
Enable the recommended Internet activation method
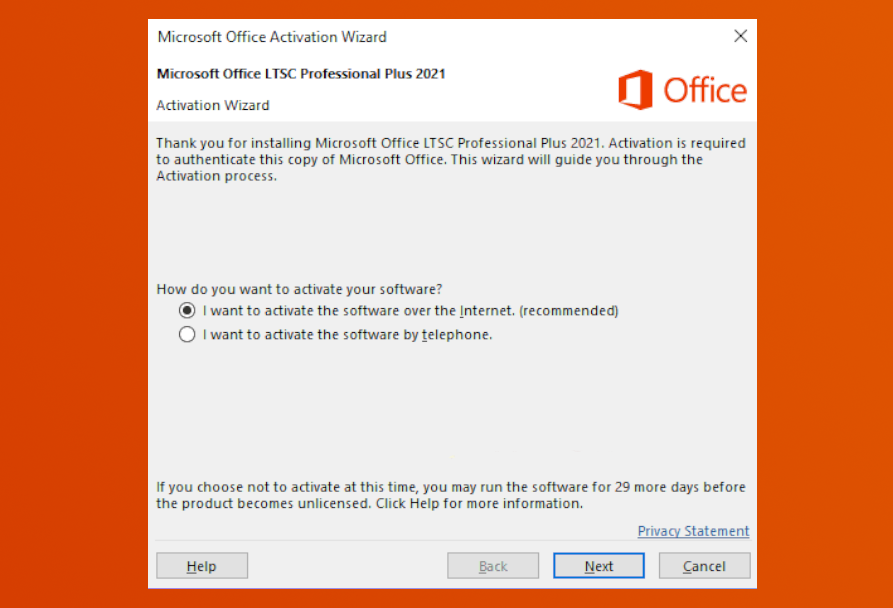click(x=187, y=310)
